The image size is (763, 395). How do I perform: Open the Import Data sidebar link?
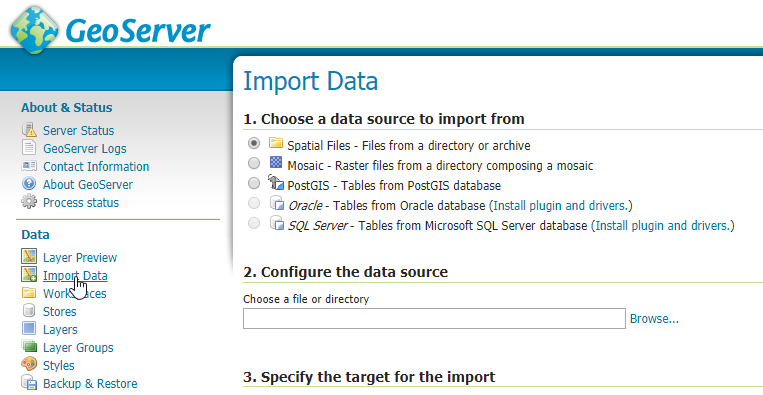75,276
